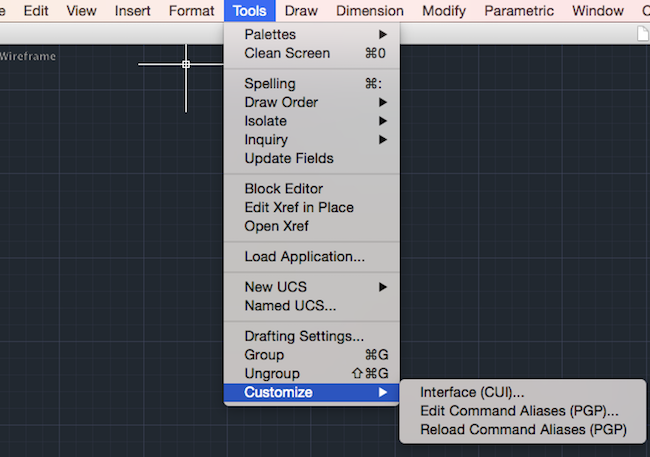Screen dimensions: 650x457
Task: Click the highlighted Customize item
Action: [x=312, y=392]
